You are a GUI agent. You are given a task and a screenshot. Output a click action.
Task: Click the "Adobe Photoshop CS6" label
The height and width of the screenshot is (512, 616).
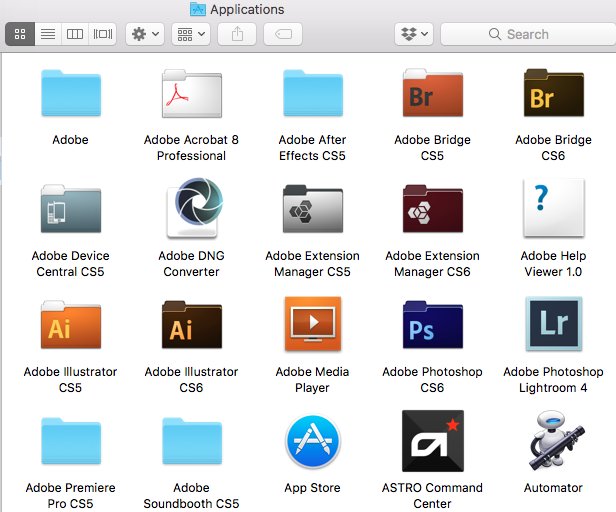[433, 380]
